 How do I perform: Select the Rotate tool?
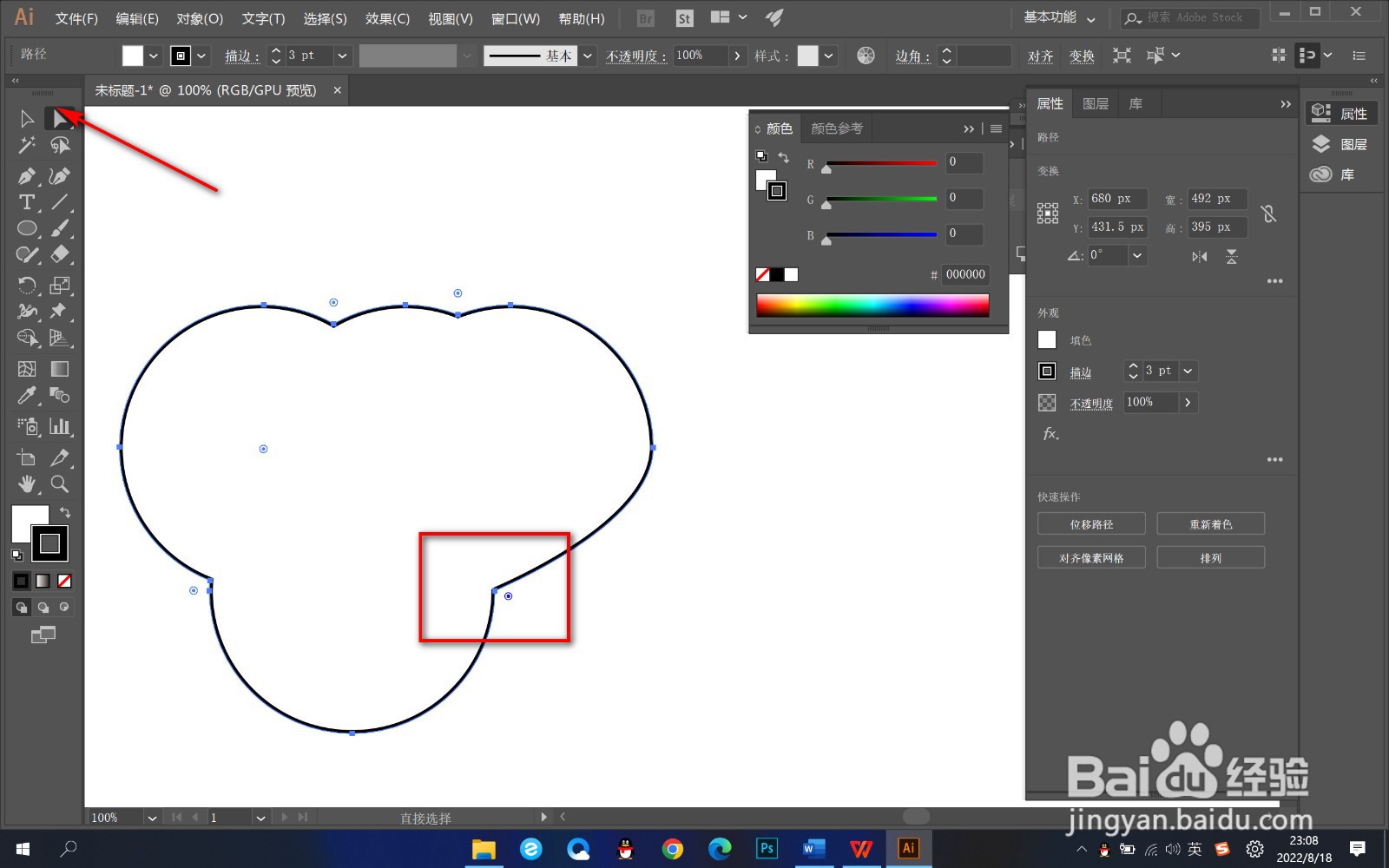point(27,286)
